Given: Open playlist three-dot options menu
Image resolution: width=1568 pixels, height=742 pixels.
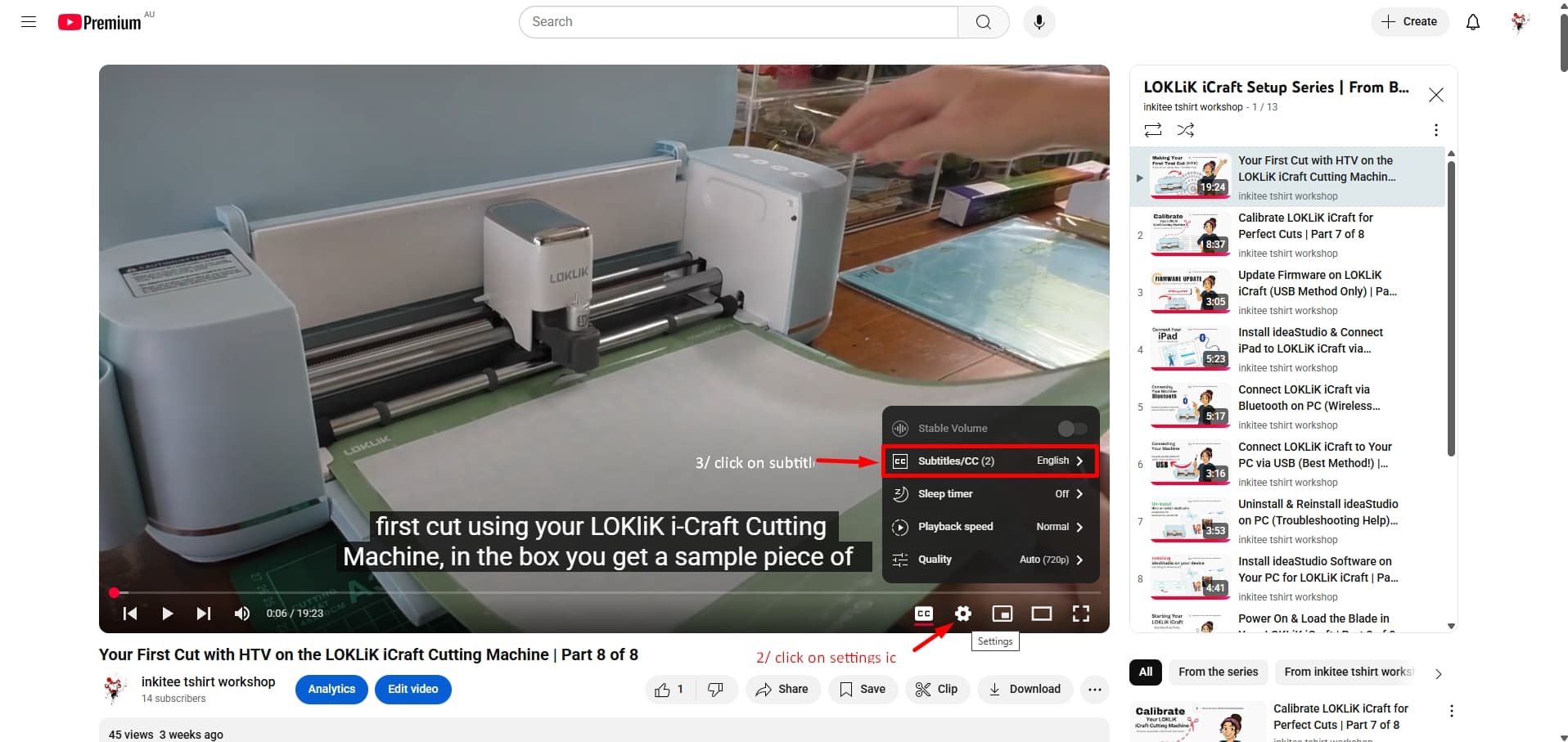Looking at the screenshot, I should click(1436, 130).
